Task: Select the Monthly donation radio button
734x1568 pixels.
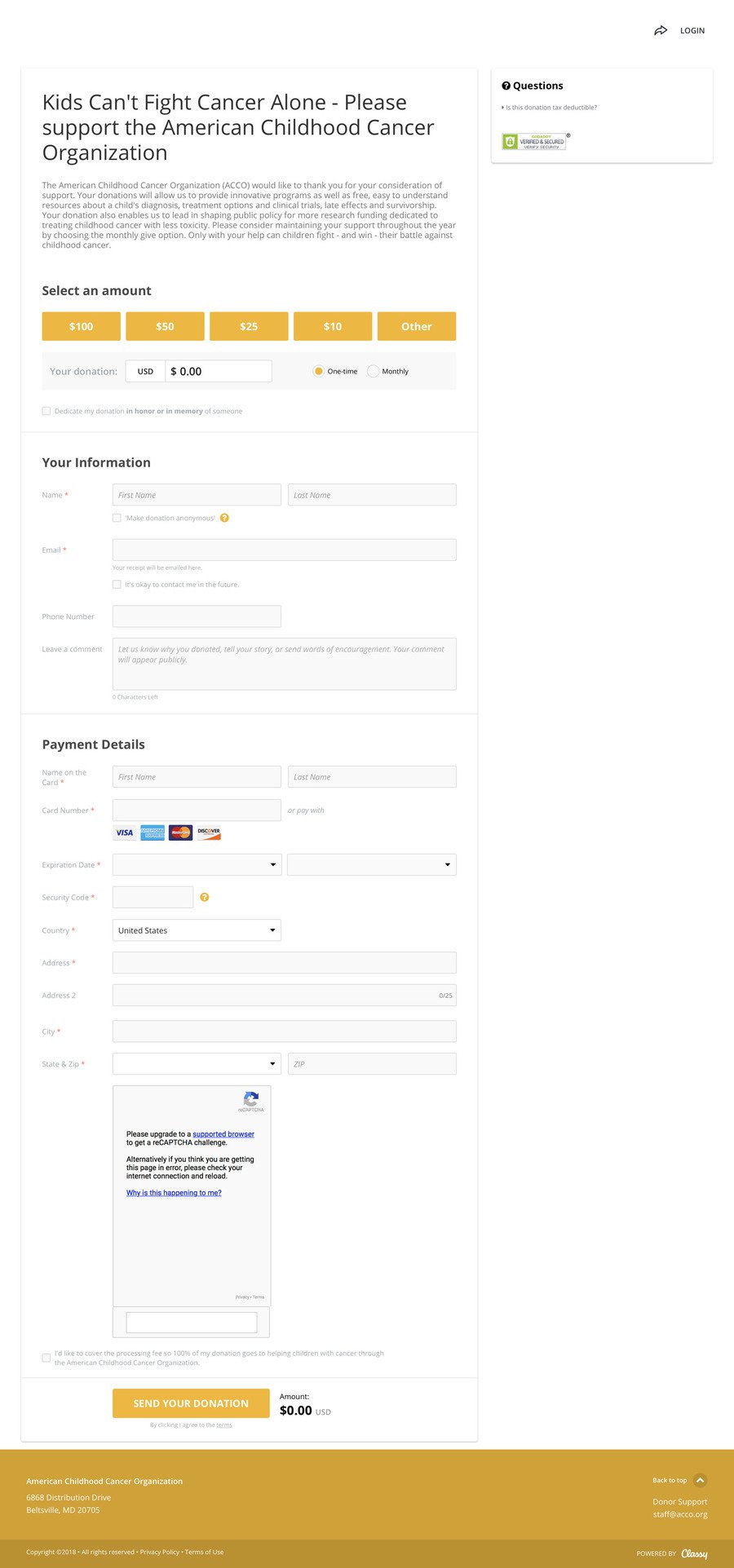Action: (x=373, y=371)
